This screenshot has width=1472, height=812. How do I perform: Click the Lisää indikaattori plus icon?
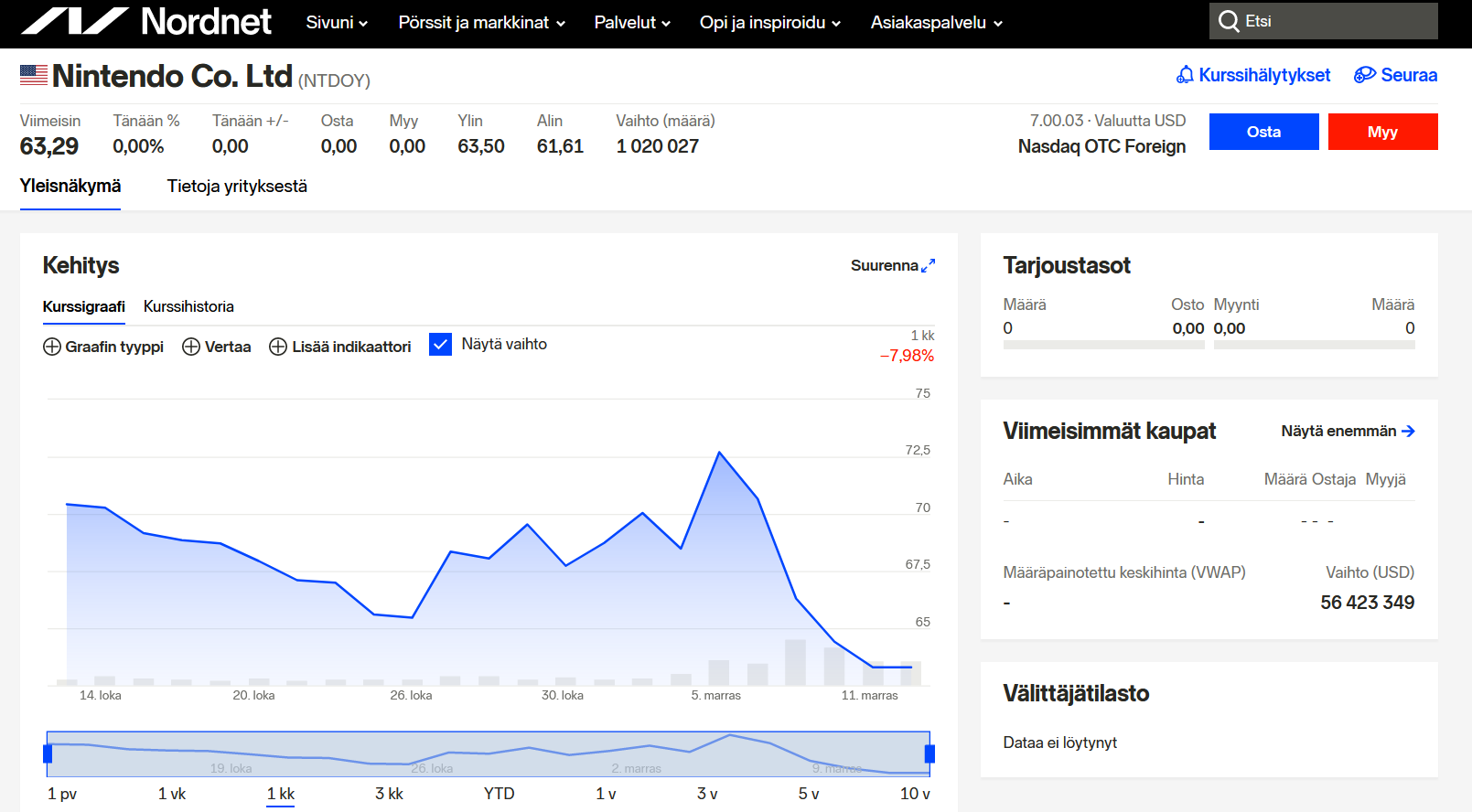tap(278, 347)
